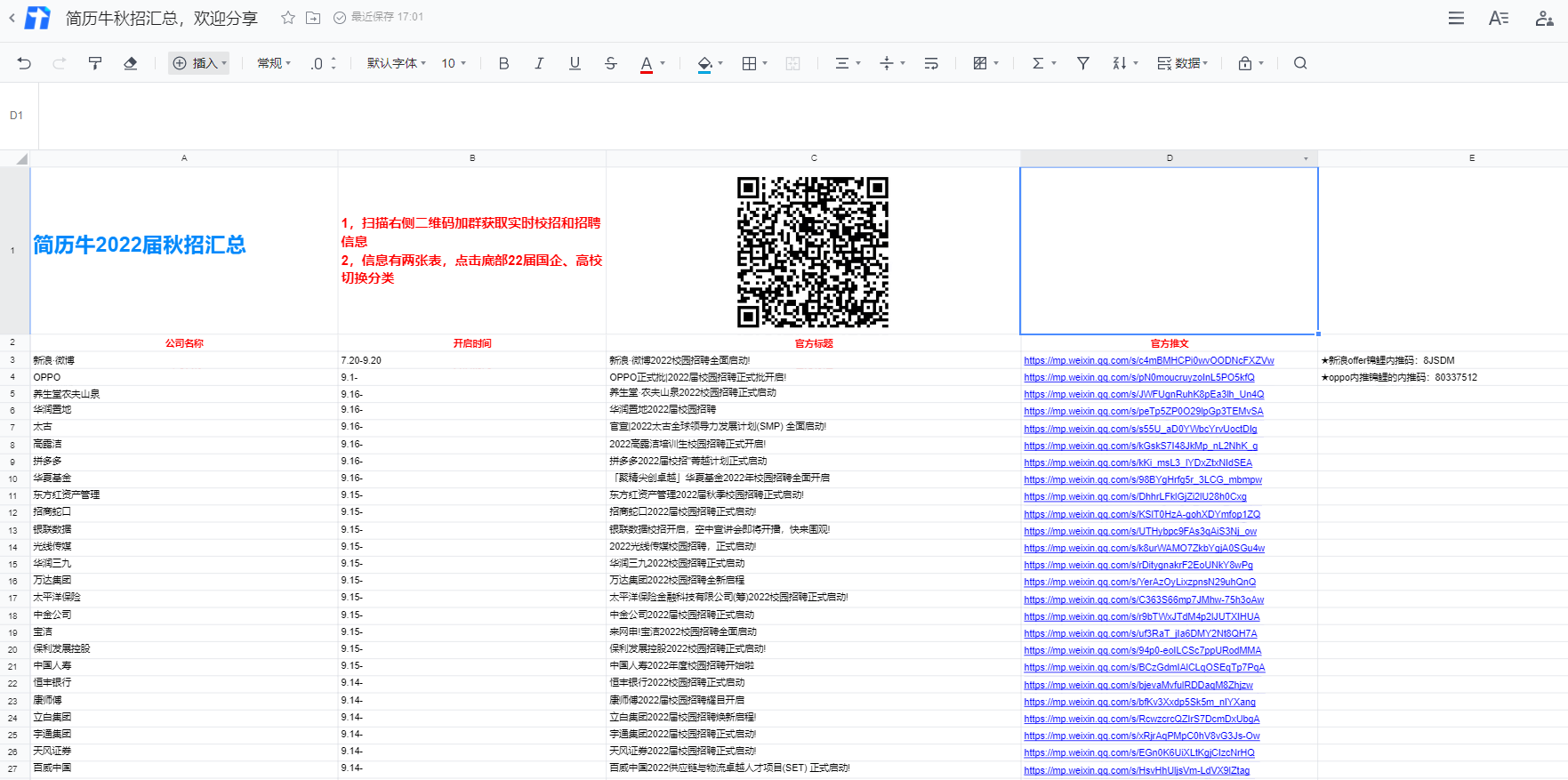Image resolution: width=1568 pixels, height=780 pixels.
Task: Click the cell borders icon
Action: (750, 63)
